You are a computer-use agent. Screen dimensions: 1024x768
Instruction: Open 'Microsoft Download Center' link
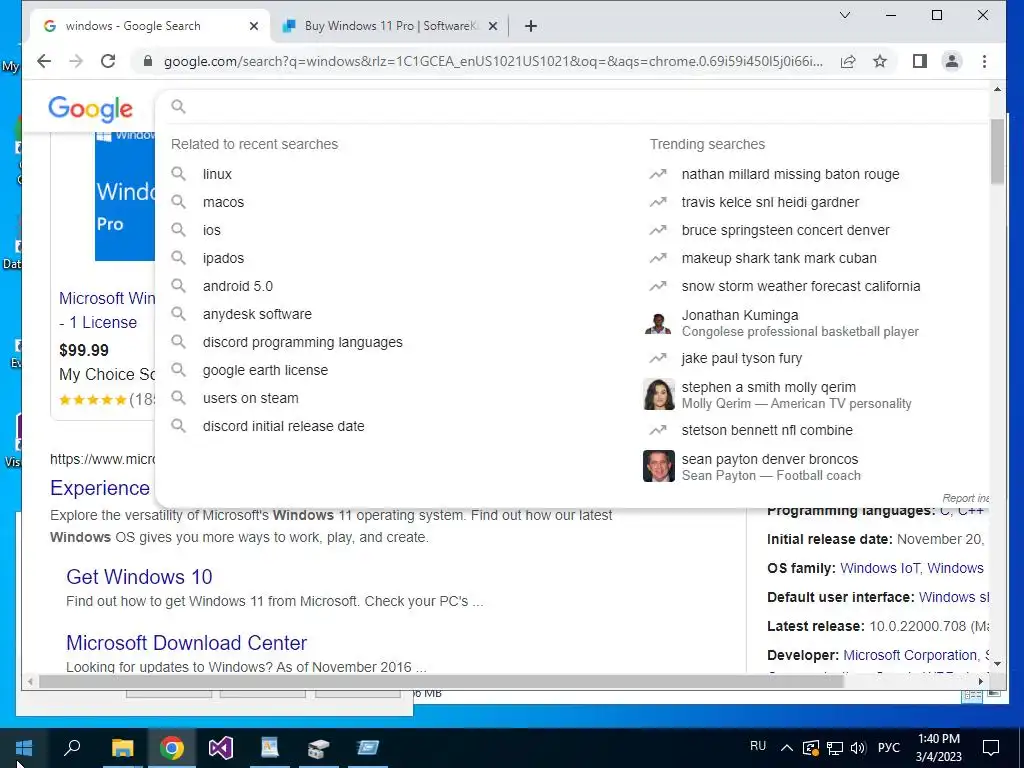click(186, 643)
